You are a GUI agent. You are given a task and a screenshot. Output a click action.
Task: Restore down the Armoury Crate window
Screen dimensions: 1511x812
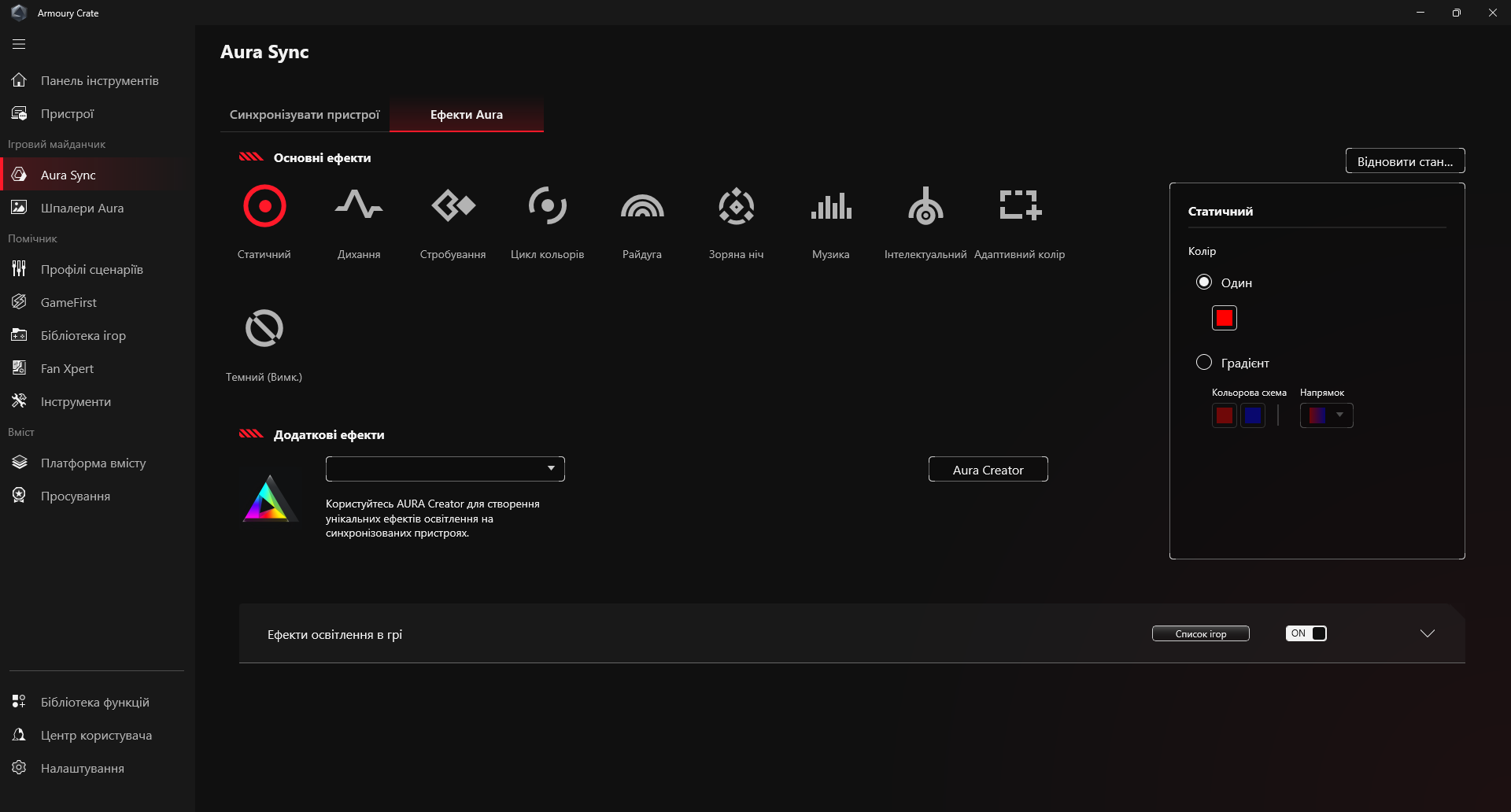coord(1457,13)
